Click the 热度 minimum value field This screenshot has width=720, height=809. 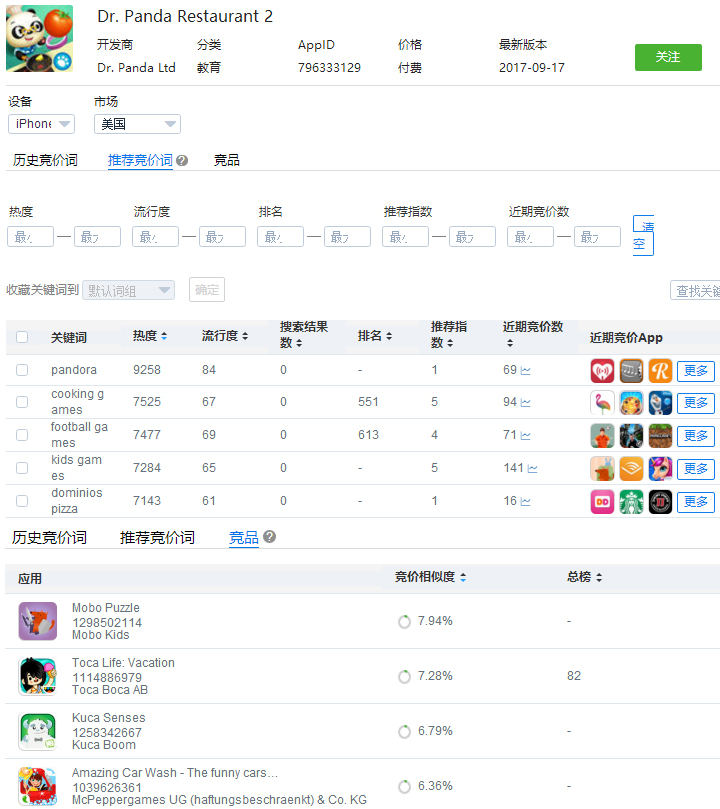pos(30,237)
